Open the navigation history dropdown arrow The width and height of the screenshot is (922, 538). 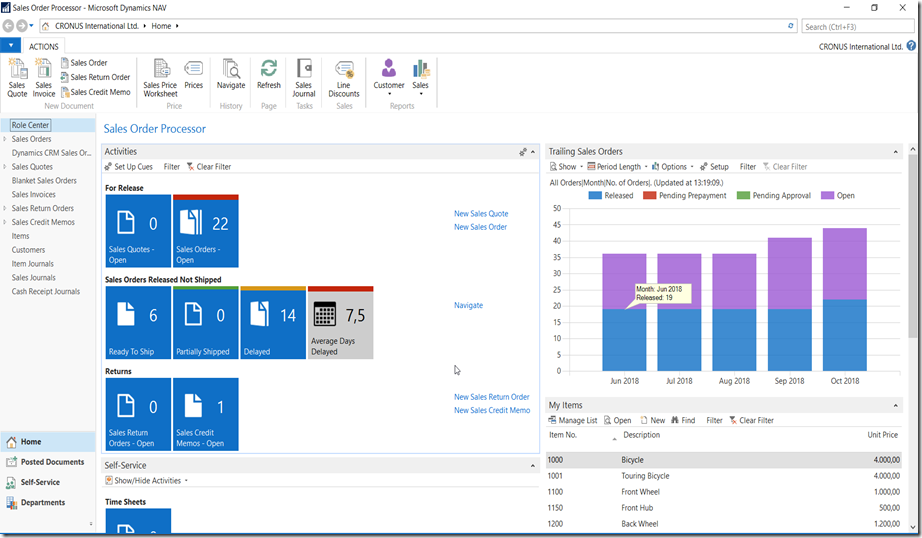coord(32,26)
